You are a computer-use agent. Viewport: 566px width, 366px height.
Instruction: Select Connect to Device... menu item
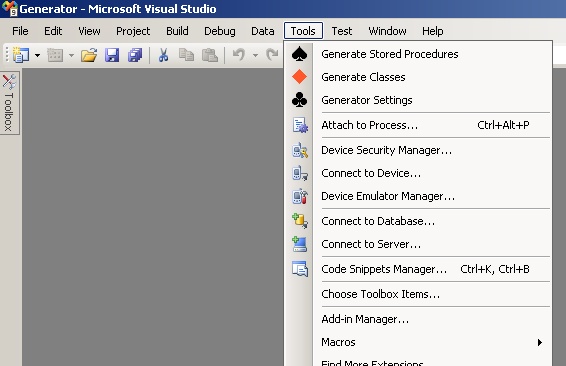click(418, 173)
